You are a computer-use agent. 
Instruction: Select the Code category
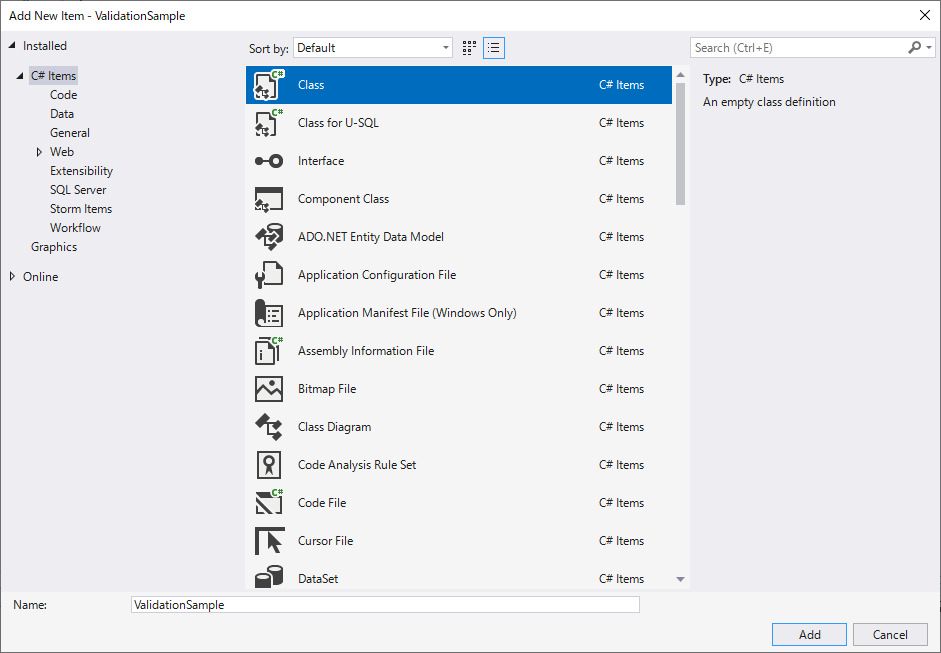click(x=64, y=95)
